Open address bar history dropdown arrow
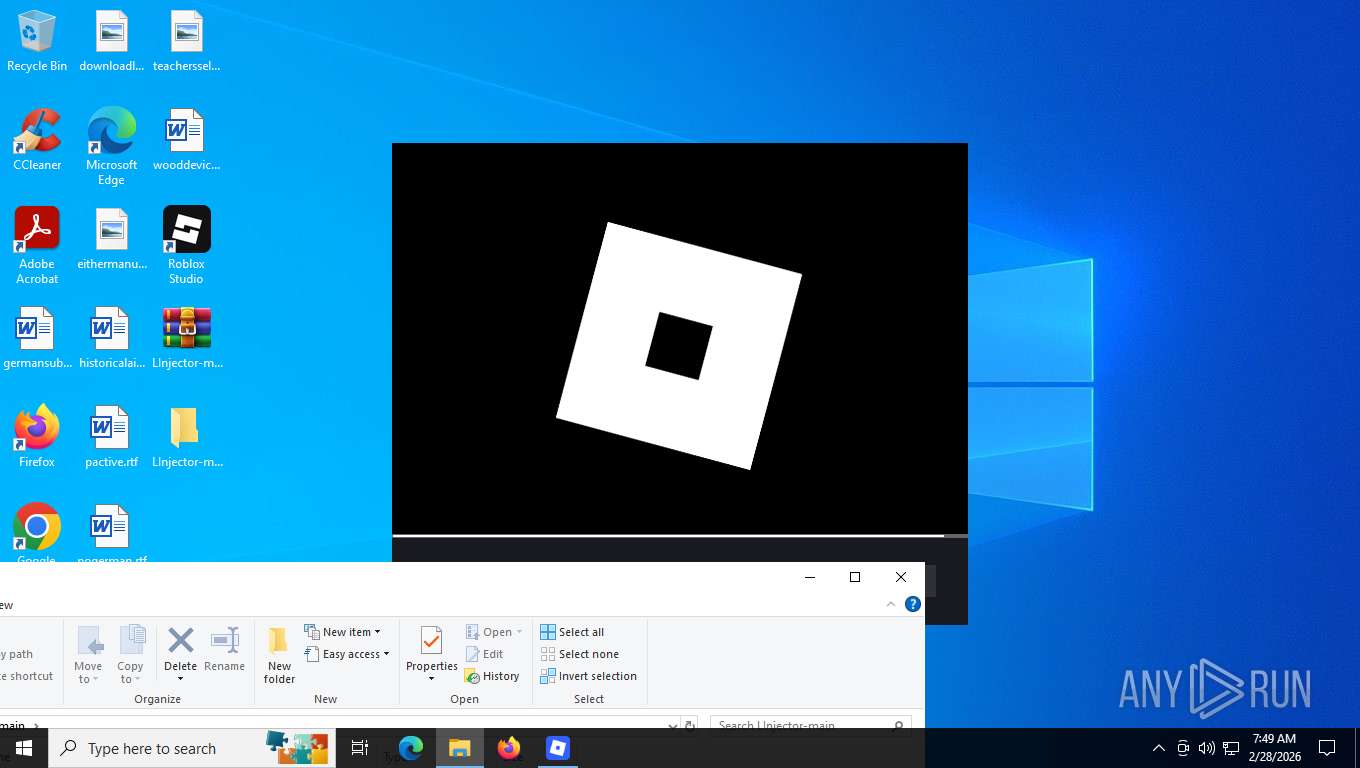Screen dimensions: 1360x768 673,725
